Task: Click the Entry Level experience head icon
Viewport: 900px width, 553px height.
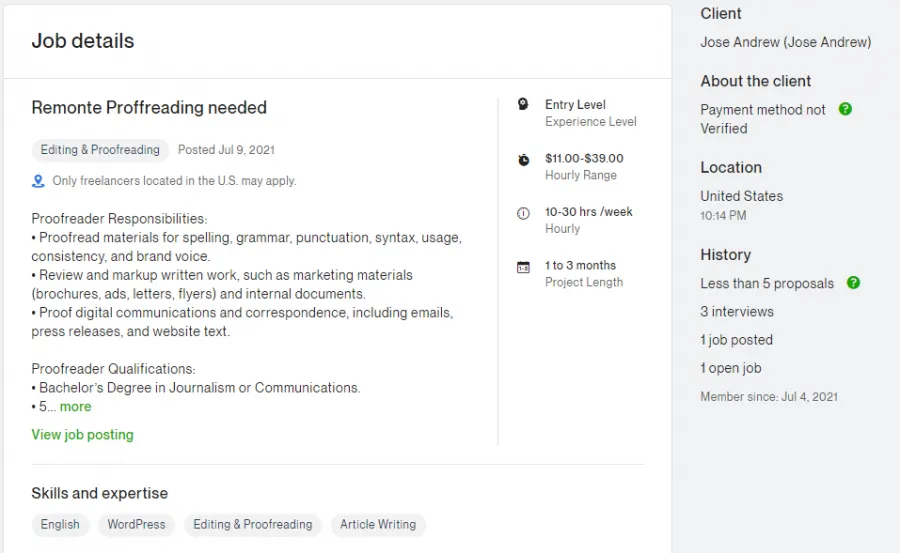Action: (523, 104)
